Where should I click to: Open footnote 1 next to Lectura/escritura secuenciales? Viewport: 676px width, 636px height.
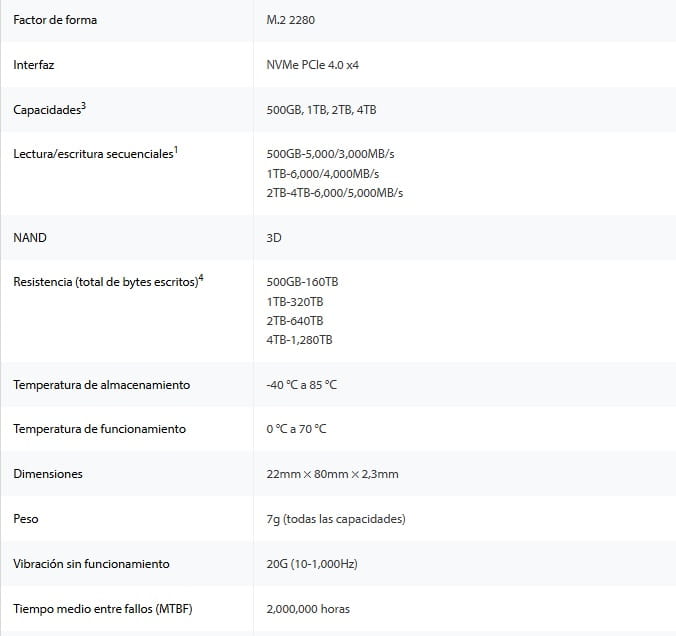(x=176, y=150)
